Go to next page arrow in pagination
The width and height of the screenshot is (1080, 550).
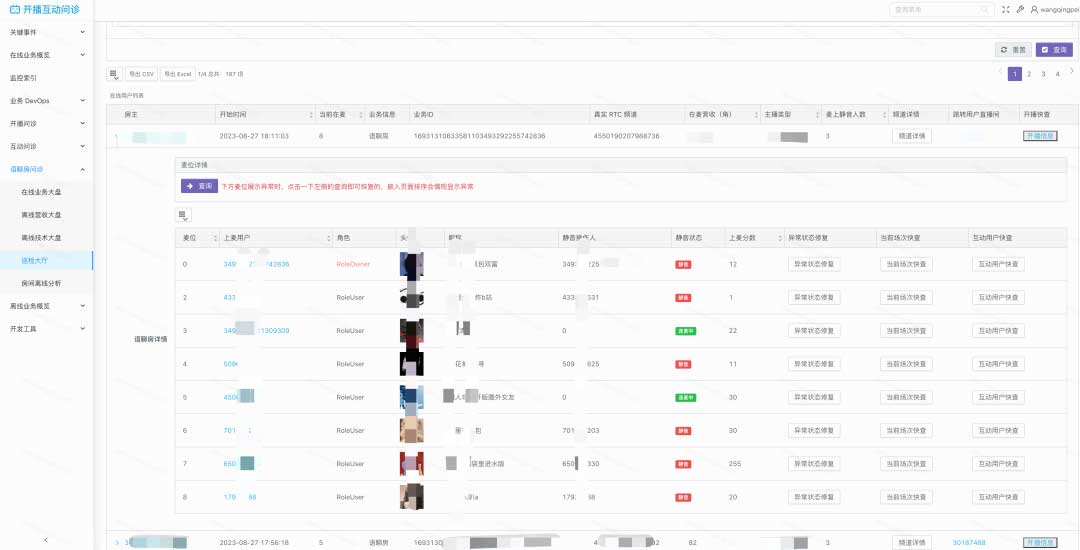point(1071,71)
